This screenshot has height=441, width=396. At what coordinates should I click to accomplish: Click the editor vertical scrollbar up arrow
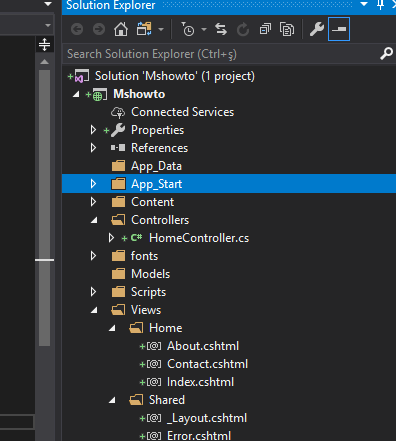click(x=44, y=61)
